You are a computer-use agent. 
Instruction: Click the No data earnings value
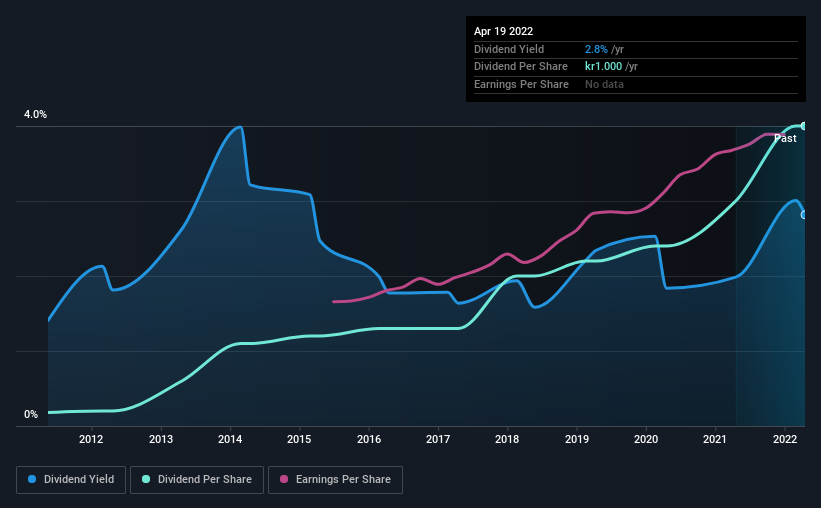(x=604, y=84)
